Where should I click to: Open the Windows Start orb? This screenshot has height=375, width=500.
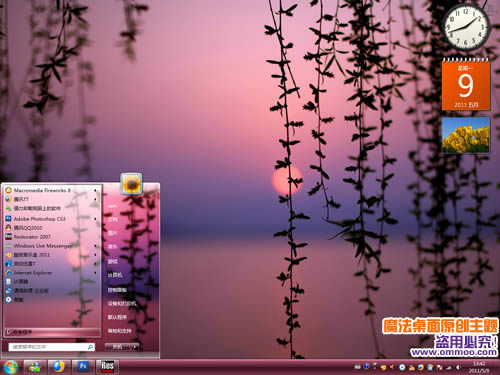(x=10, y=367)
